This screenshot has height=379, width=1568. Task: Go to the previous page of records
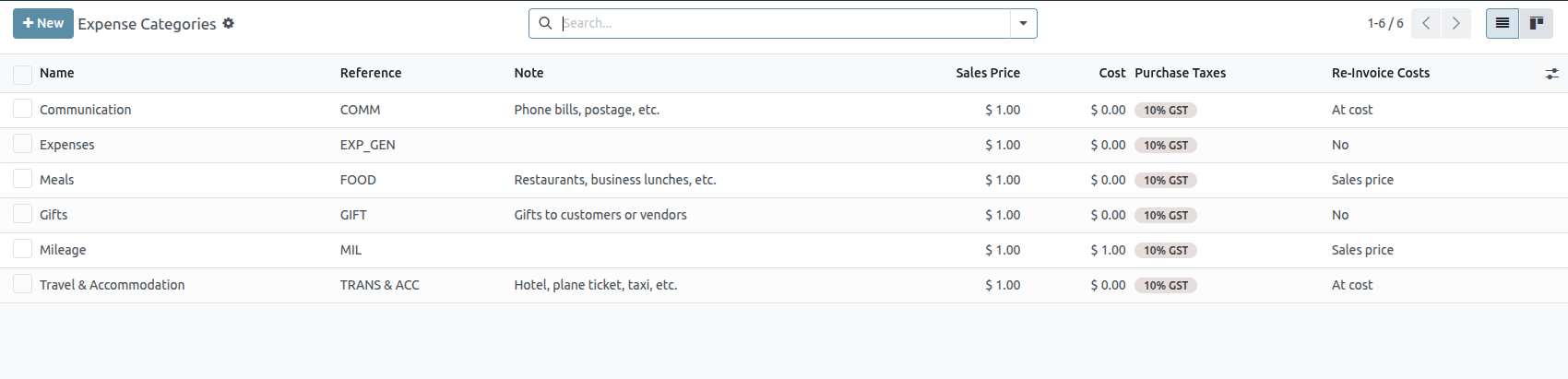[x=1426, y=24]
